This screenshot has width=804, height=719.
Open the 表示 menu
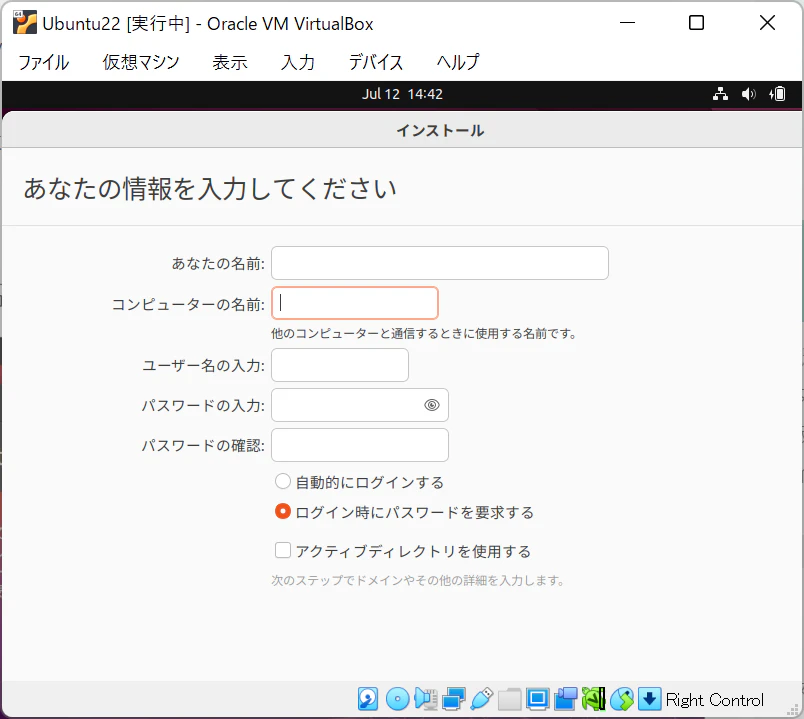230,62
